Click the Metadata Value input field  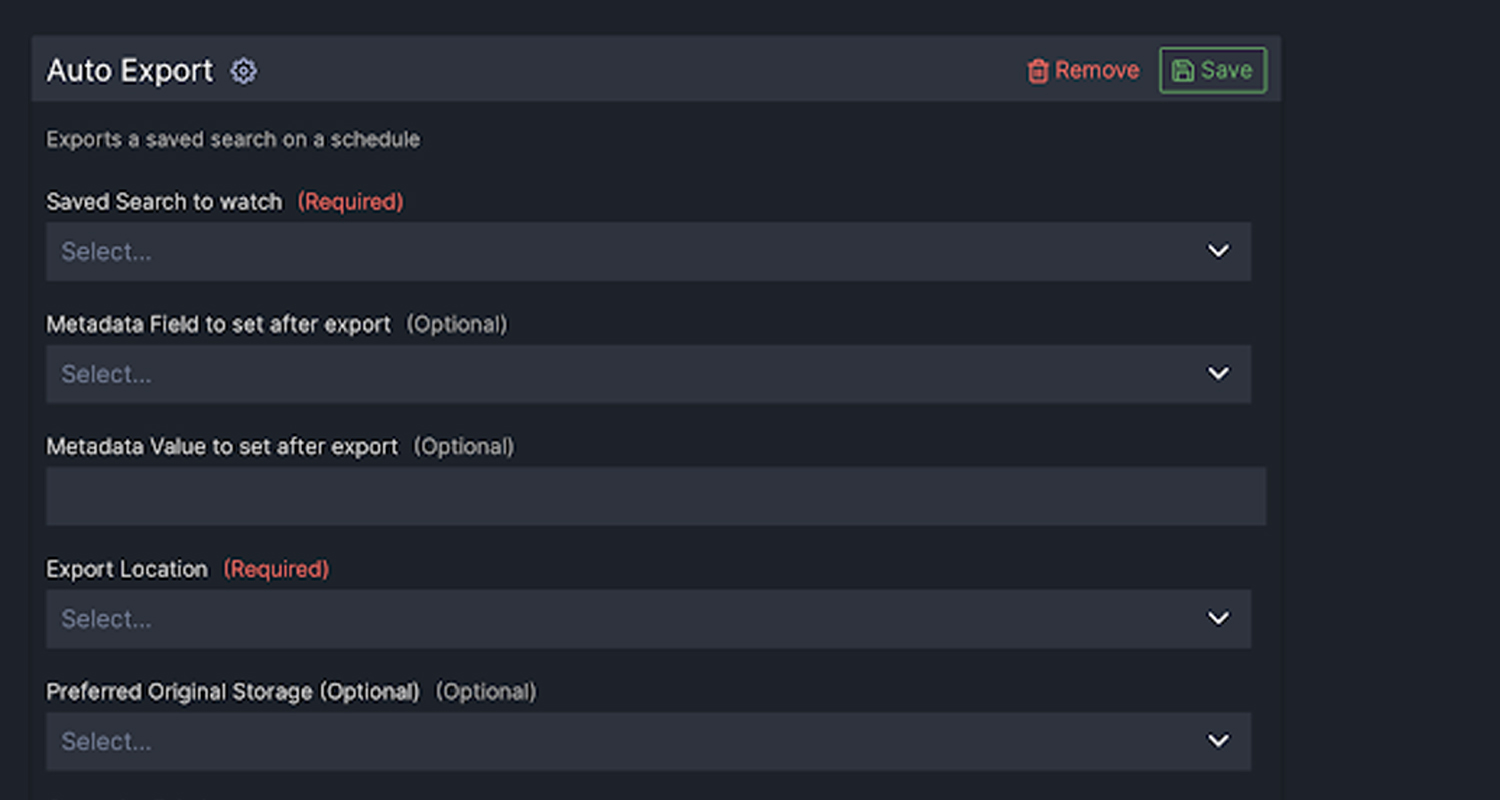point(648,495)
